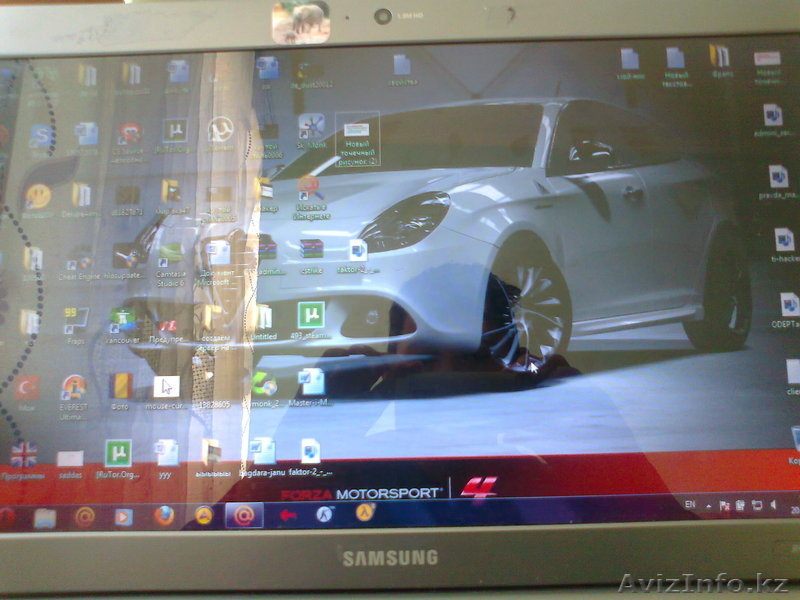Click the red arrow taskbar icon
800x600 pixels.
coord(288,515)
